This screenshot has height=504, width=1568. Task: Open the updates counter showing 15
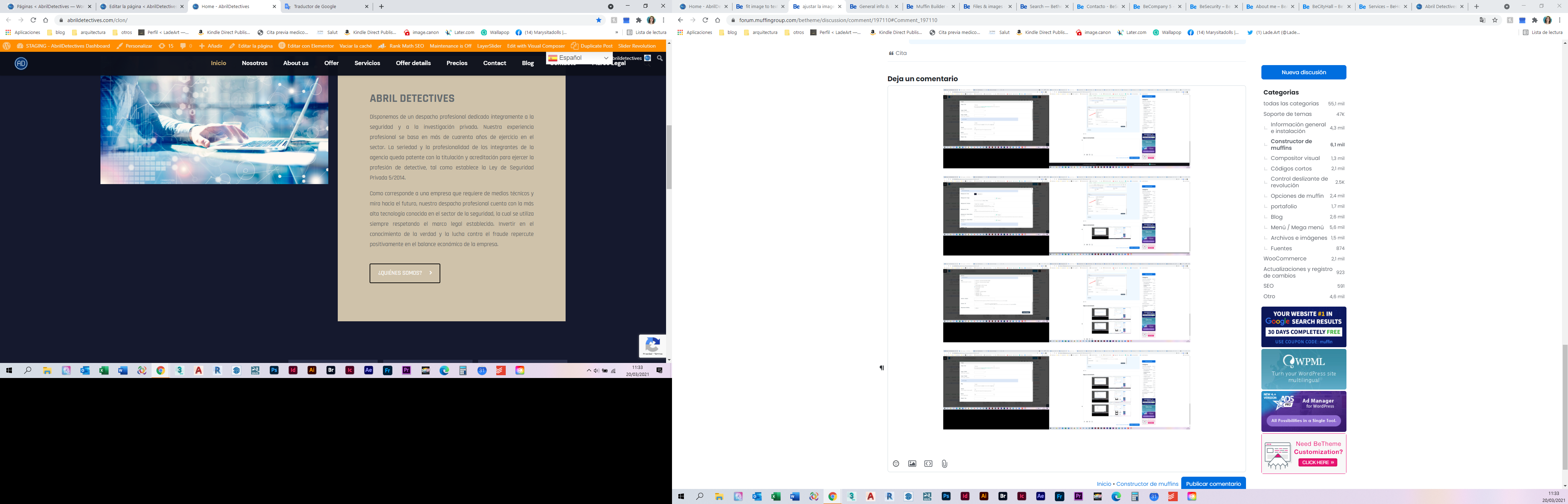[166, 45]
